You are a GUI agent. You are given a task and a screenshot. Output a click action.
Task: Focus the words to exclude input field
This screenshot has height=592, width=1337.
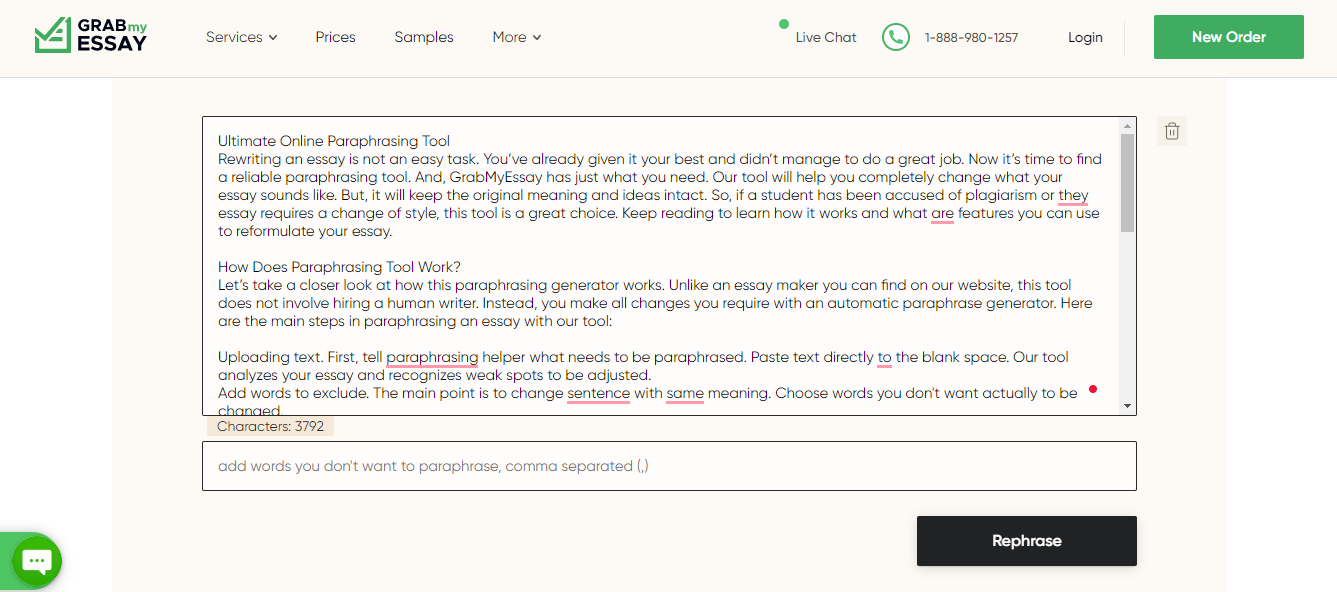669,466
